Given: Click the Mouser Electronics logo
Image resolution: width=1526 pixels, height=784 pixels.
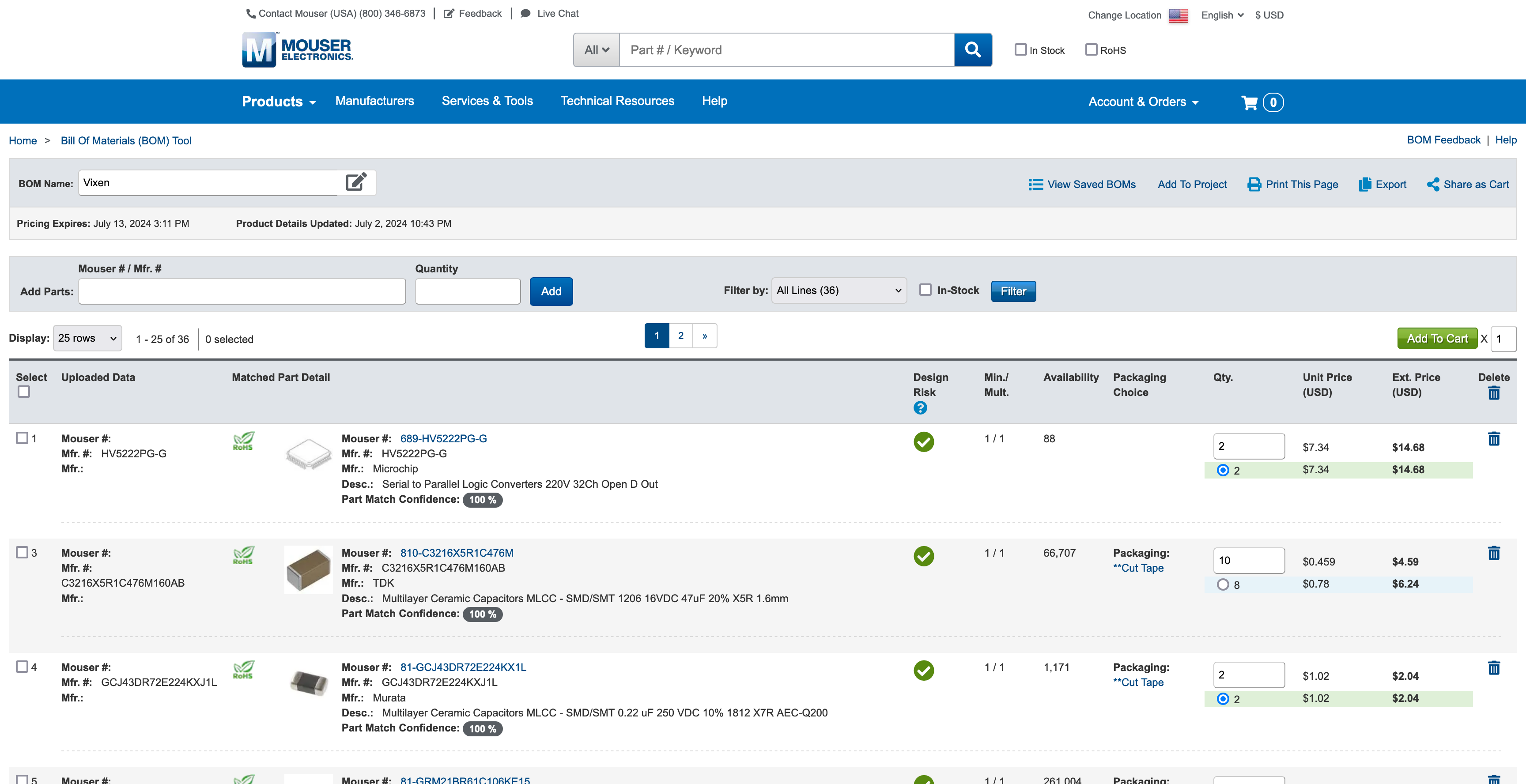Looking at the screenshot, I should pos(297,50).
